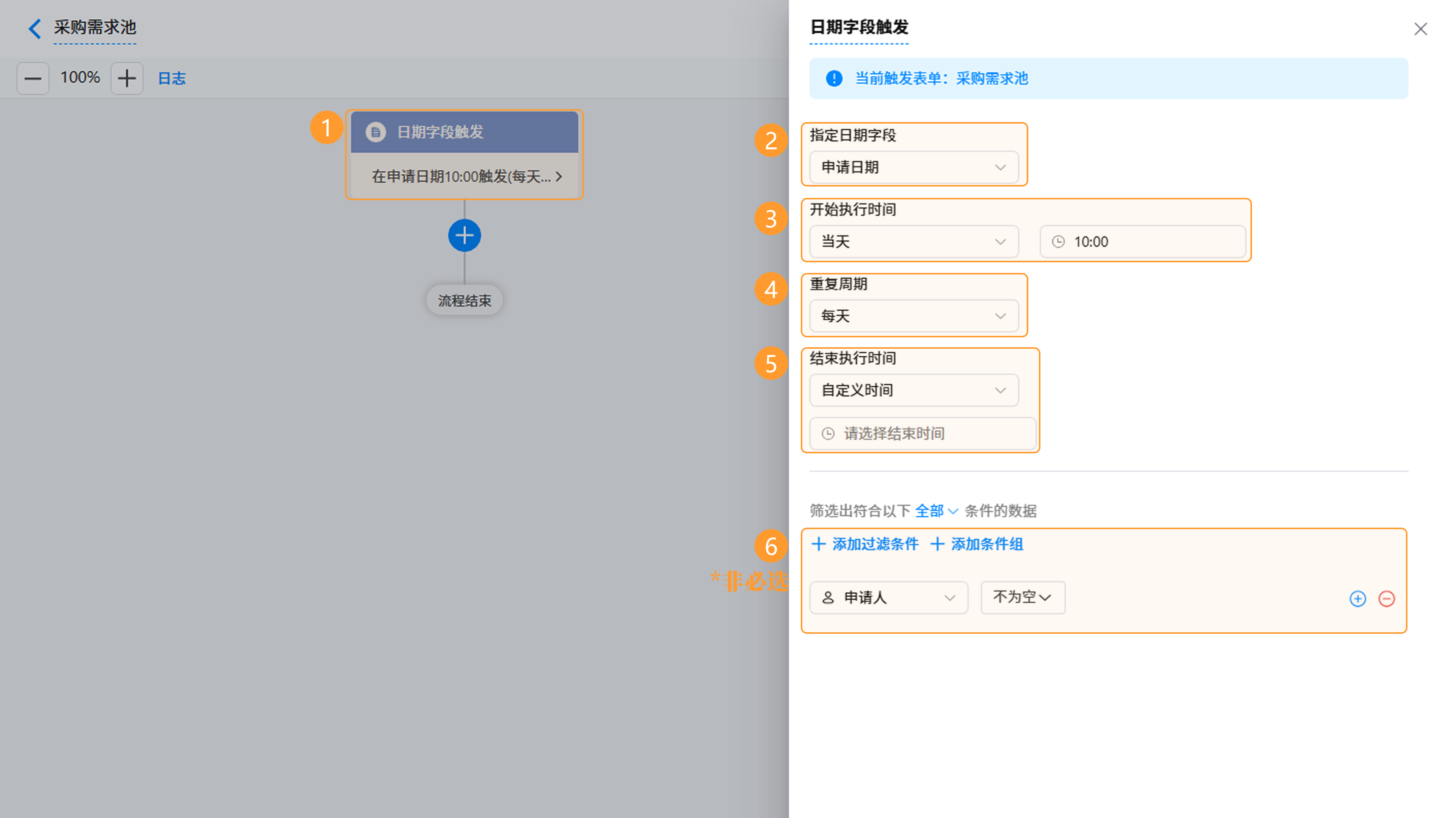The width and height of the screenshot is (1456, 818).
Task: Click the clock icon in end time field
Action: coord(828,433)
